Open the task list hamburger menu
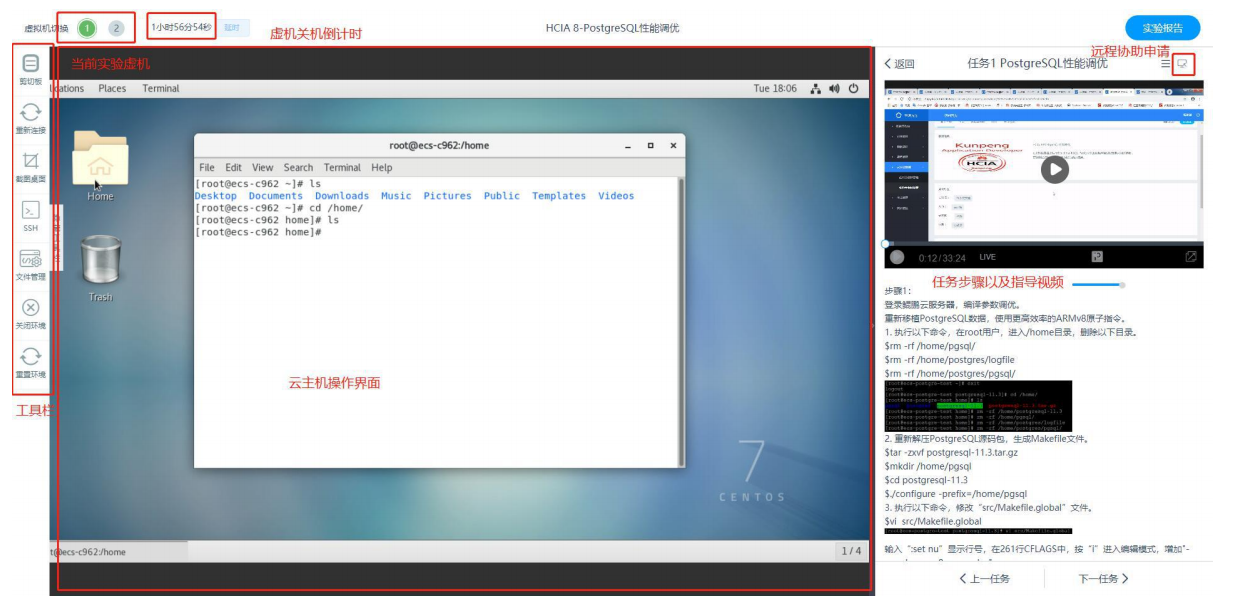 1166,63
